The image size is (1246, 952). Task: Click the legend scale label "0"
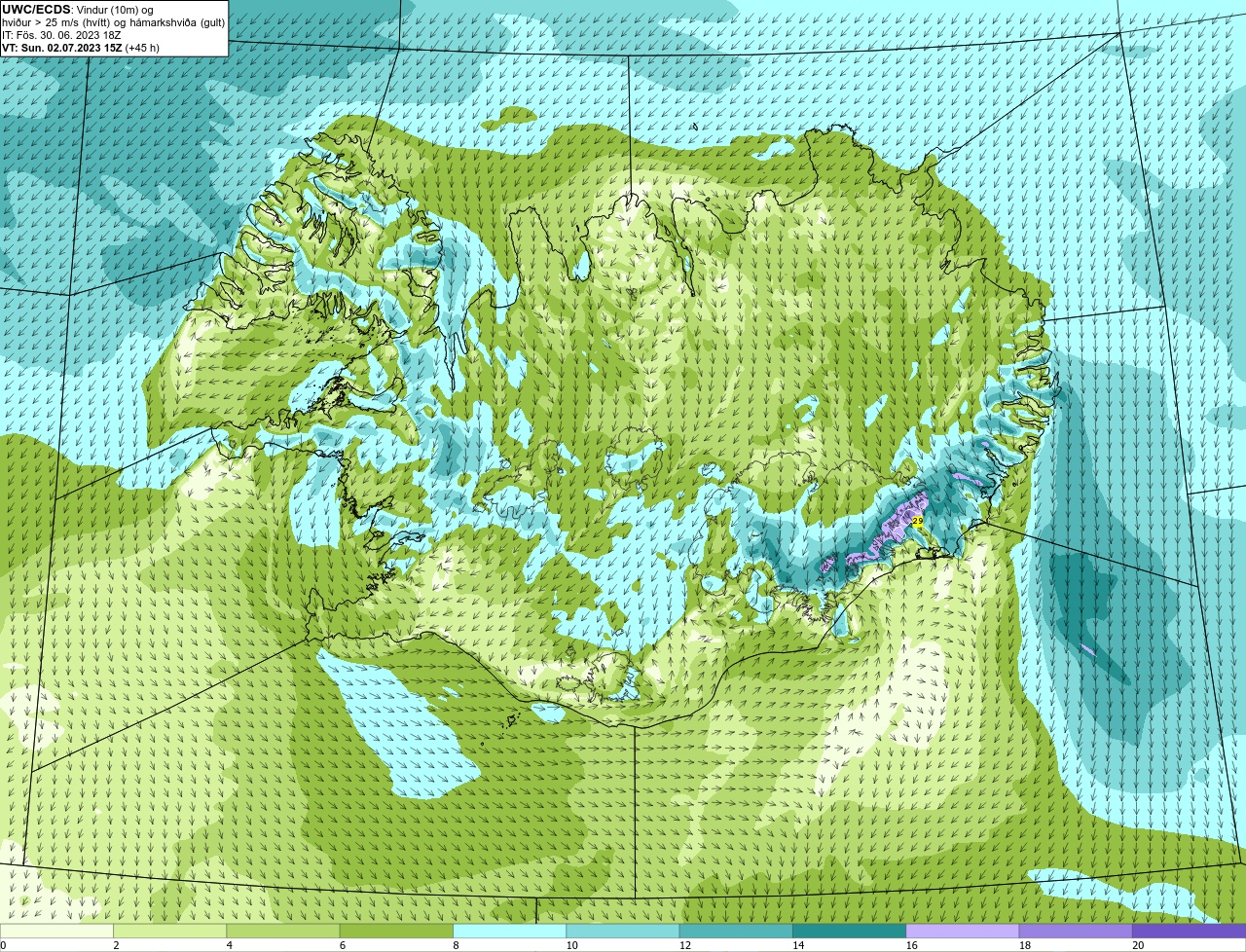point(3,945)
